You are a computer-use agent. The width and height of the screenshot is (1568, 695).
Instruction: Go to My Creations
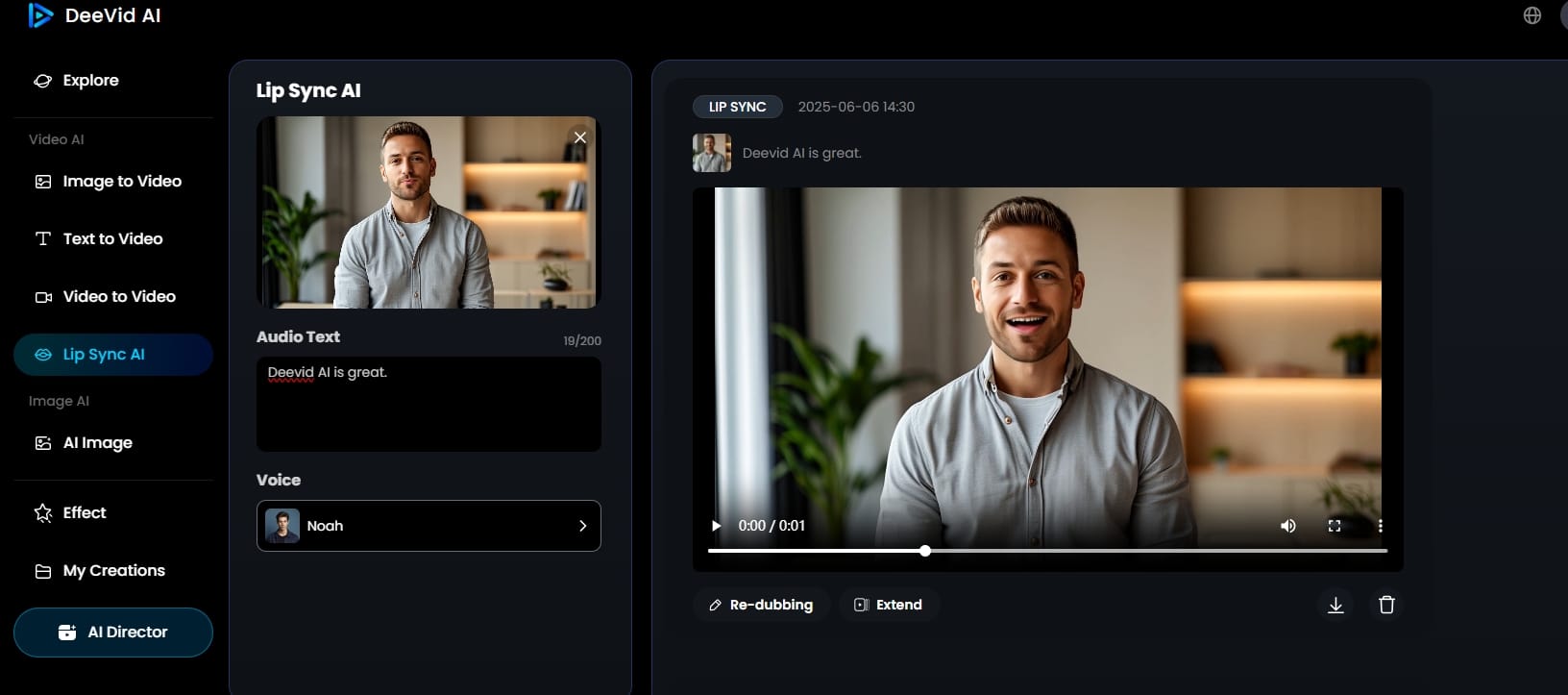pyautogui.click(x=100, y=571)
